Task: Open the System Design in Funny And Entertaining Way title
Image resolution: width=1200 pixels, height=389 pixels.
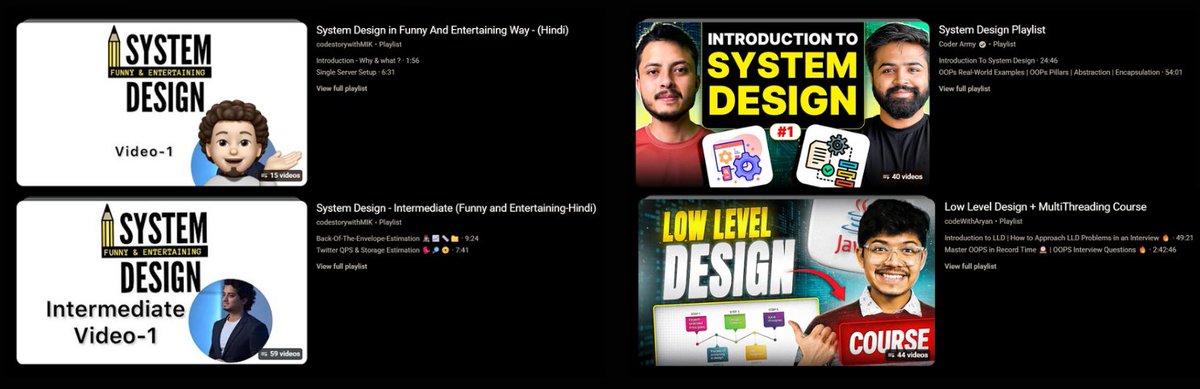Action: pyautogui.click(x=442, y=30)
